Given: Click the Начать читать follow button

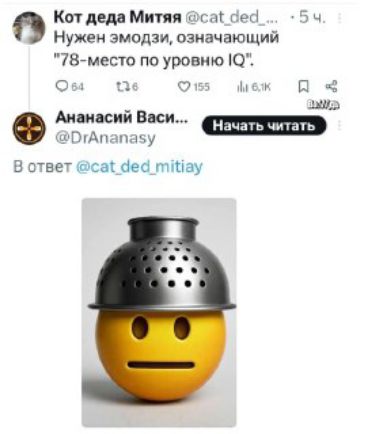Looking at the screenshot, I should click(x=264, y=126).
